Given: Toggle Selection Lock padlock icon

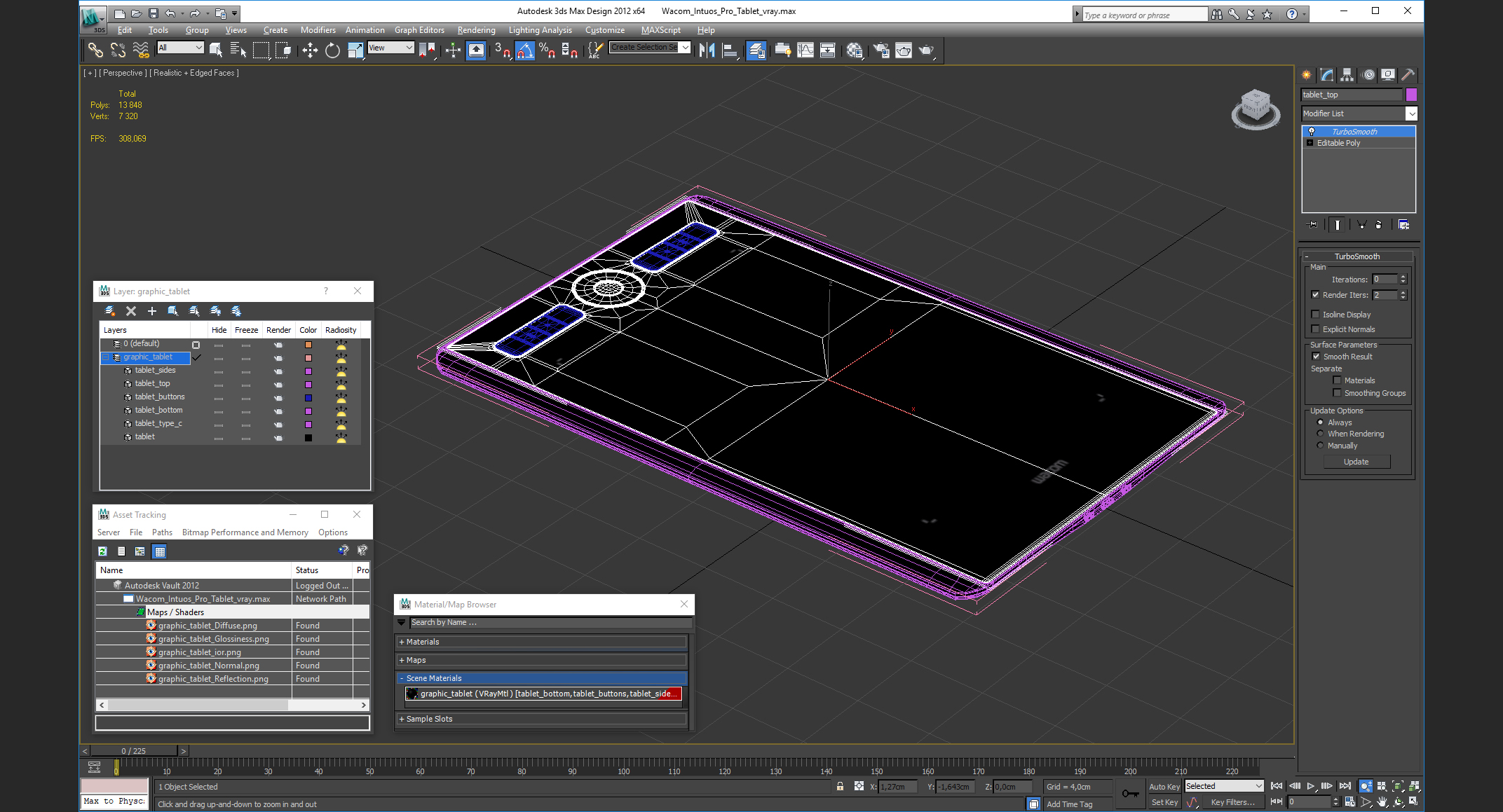Looking at the screenshot, I should pyautogui.click(x=840, y=786).
